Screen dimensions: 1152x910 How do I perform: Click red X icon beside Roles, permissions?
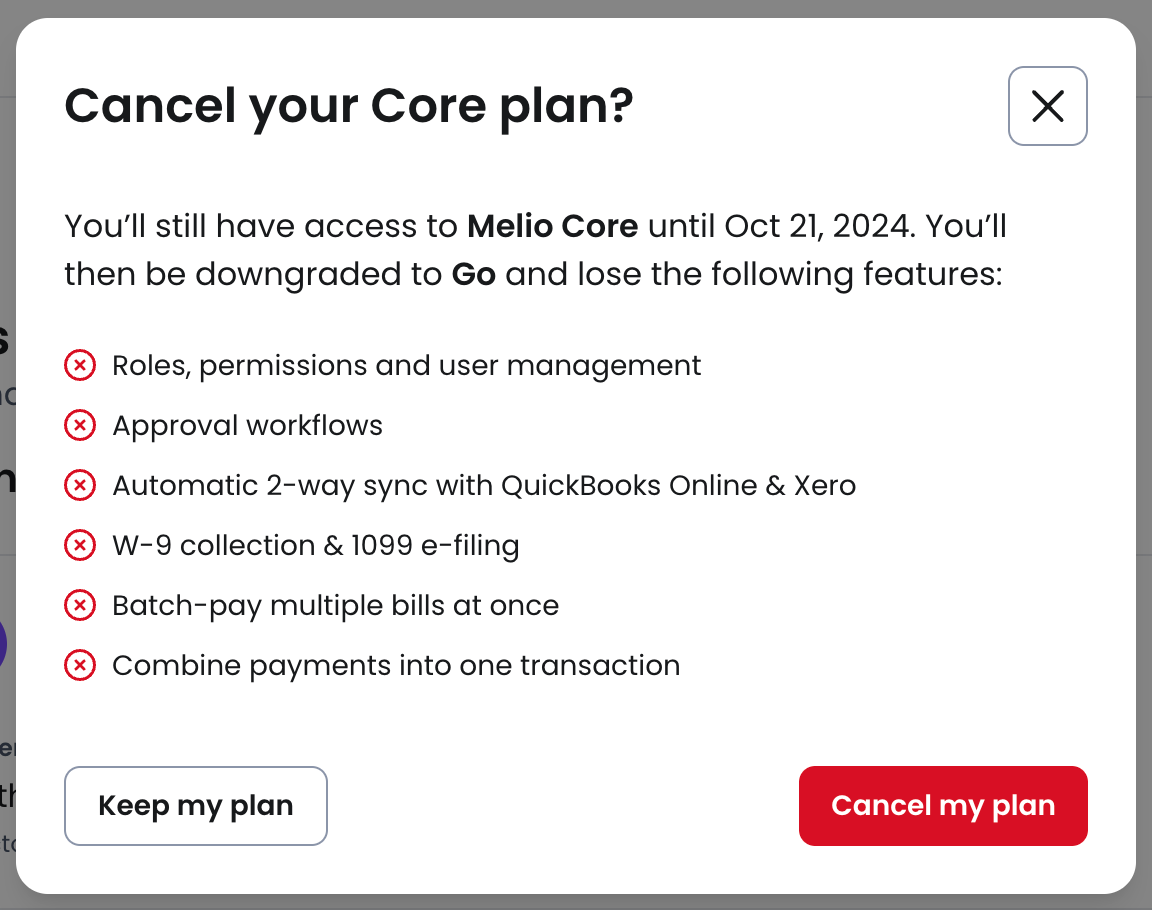(x=80, y=366)
